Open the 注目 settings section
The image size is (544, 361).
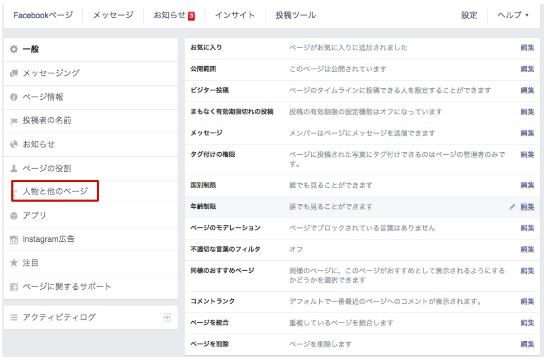tap(90, 263)
